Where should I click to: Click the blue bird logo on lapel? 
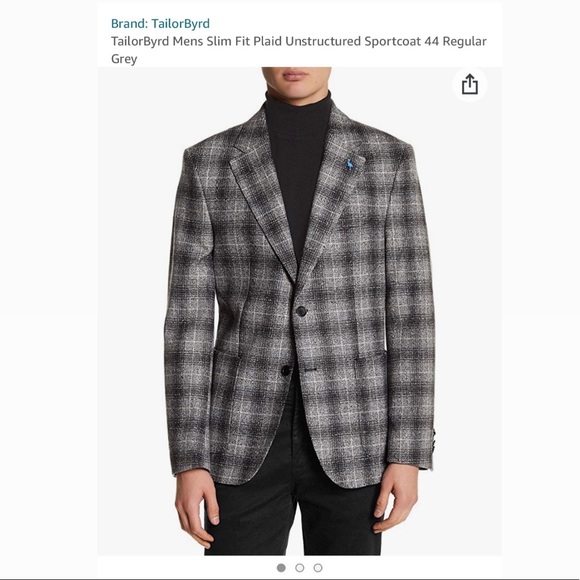(349, 164)
